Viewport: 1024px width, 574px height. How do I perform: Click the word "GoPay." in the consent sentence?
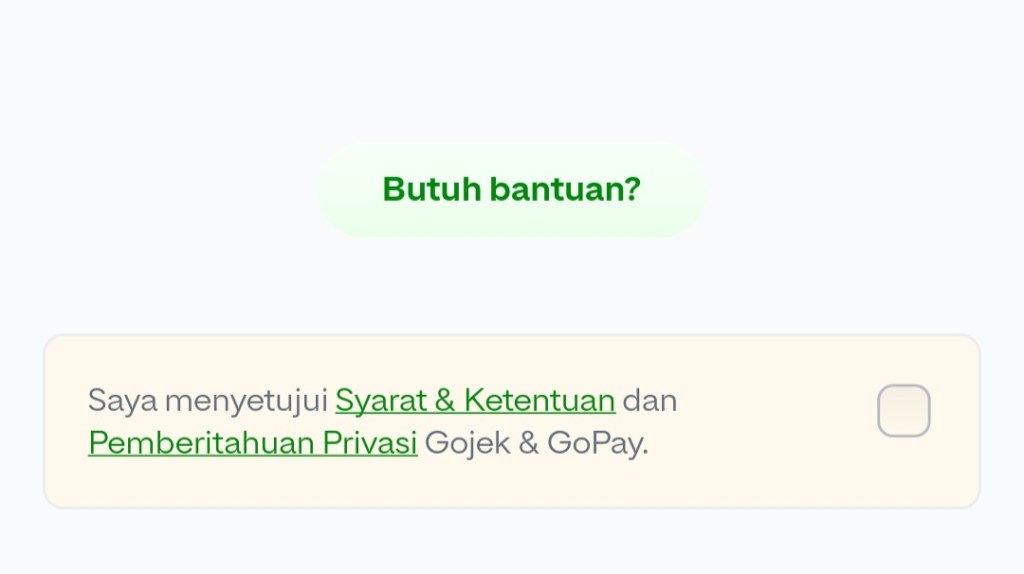coord(598,443)
